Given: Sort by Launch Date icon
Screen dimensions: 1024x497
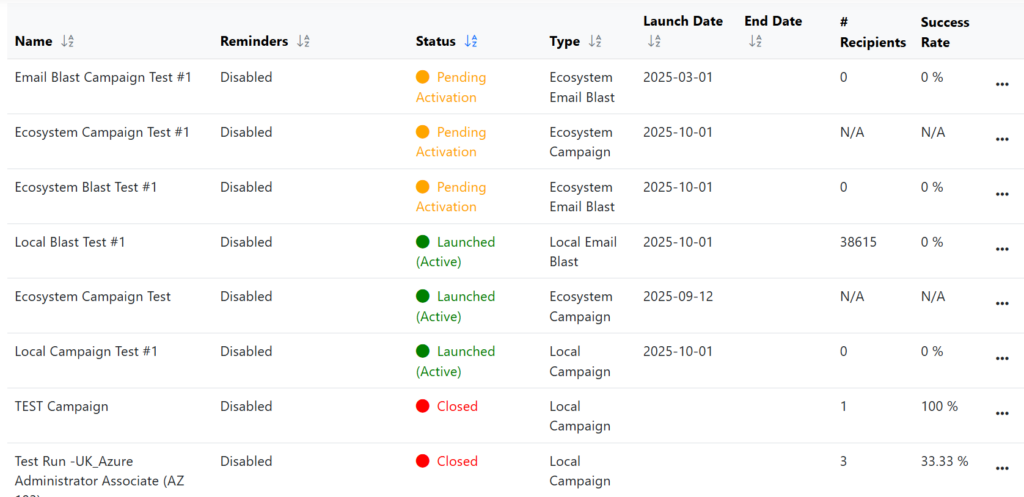Looking at the screenshot, I should pyautogui.click(x=654, y=42).
